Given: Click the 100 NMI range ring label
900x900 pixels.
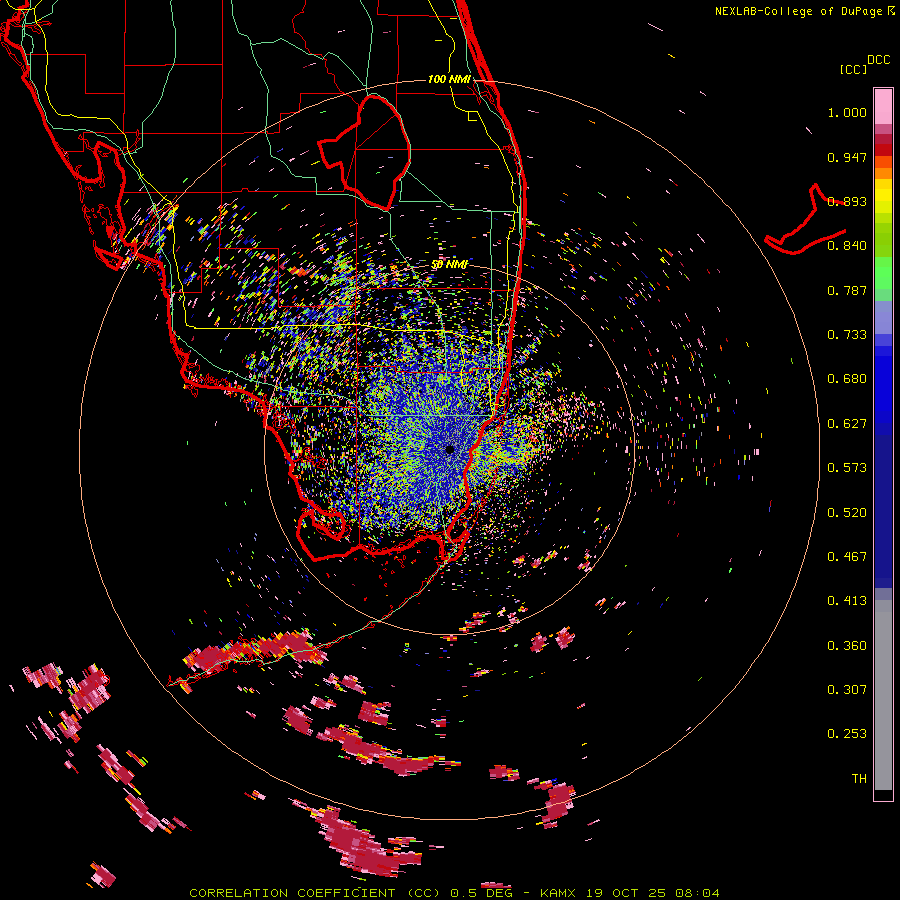Looking at the screenshot, I should click(449, 79).
